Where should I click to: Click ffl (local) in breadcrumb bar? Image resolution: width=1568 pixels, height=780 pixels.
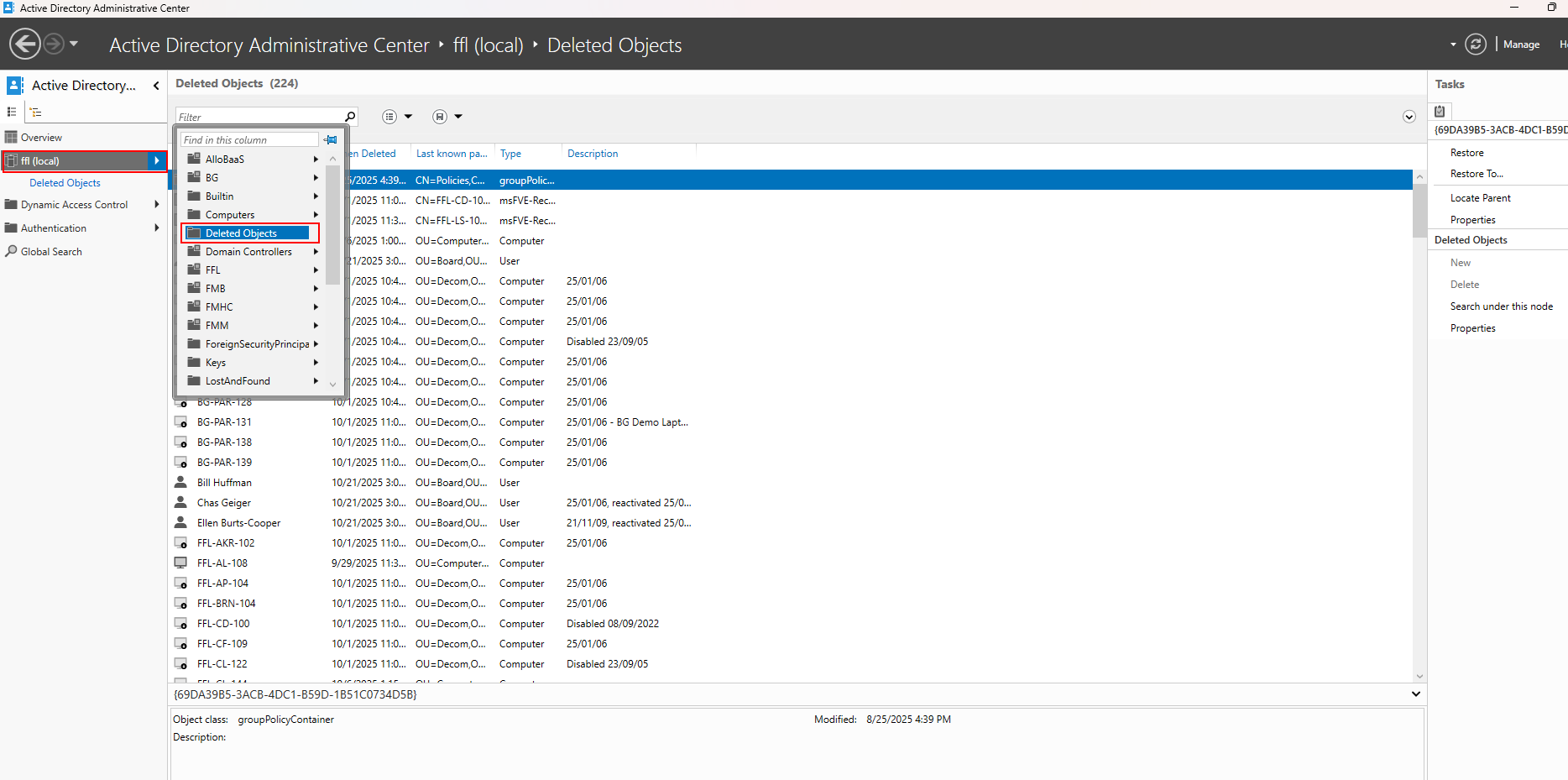[488, 45]
